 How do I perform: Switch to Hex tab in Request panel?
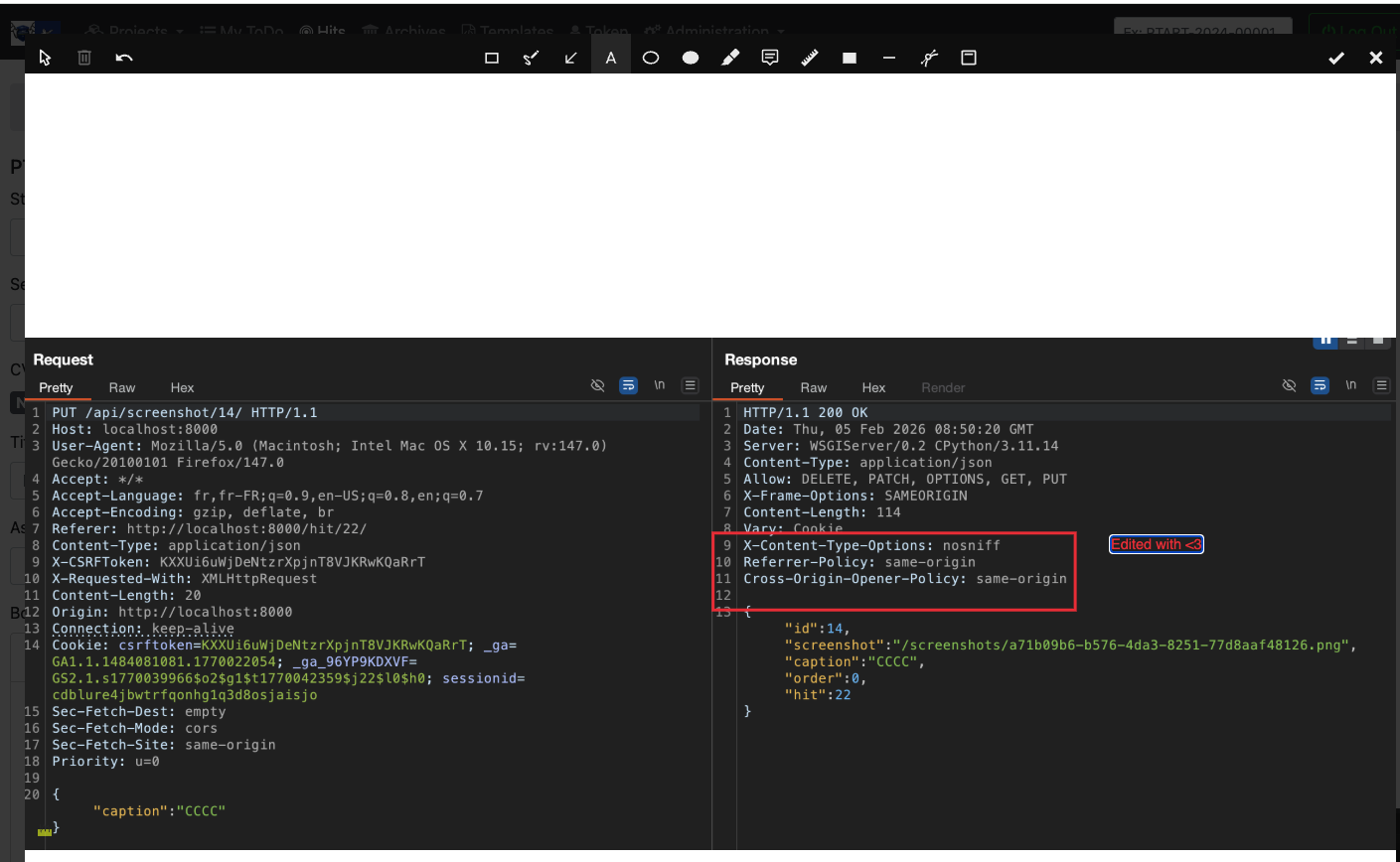point(182,387)
